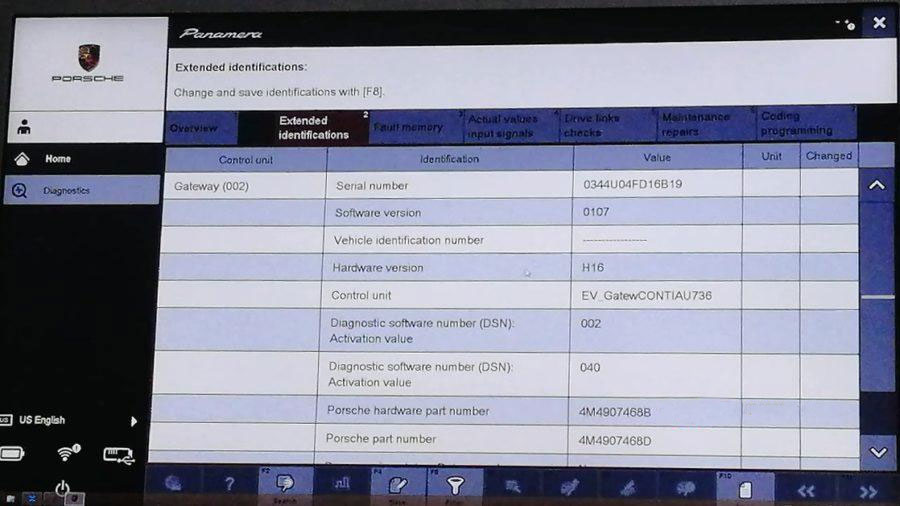Go to Home in sidebar
The image size is (900, 506).
pos(58,159)
